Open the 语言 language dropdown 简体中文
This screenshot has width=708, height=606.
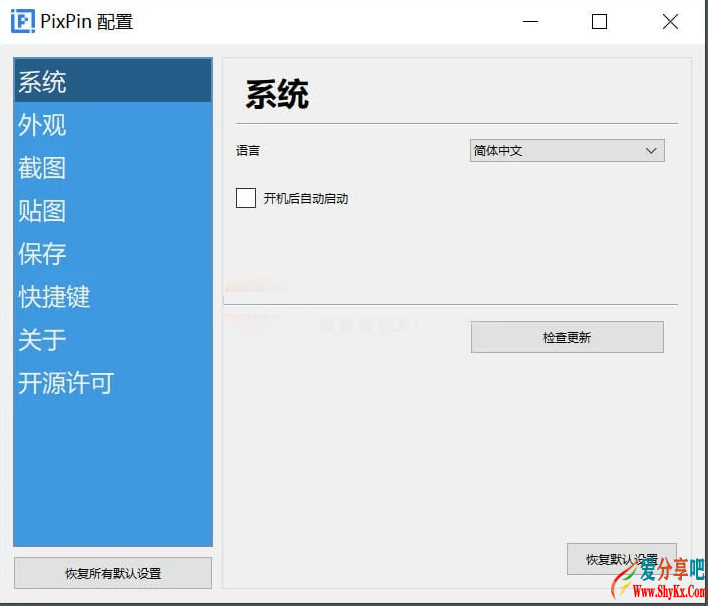[x=567, y=150]
